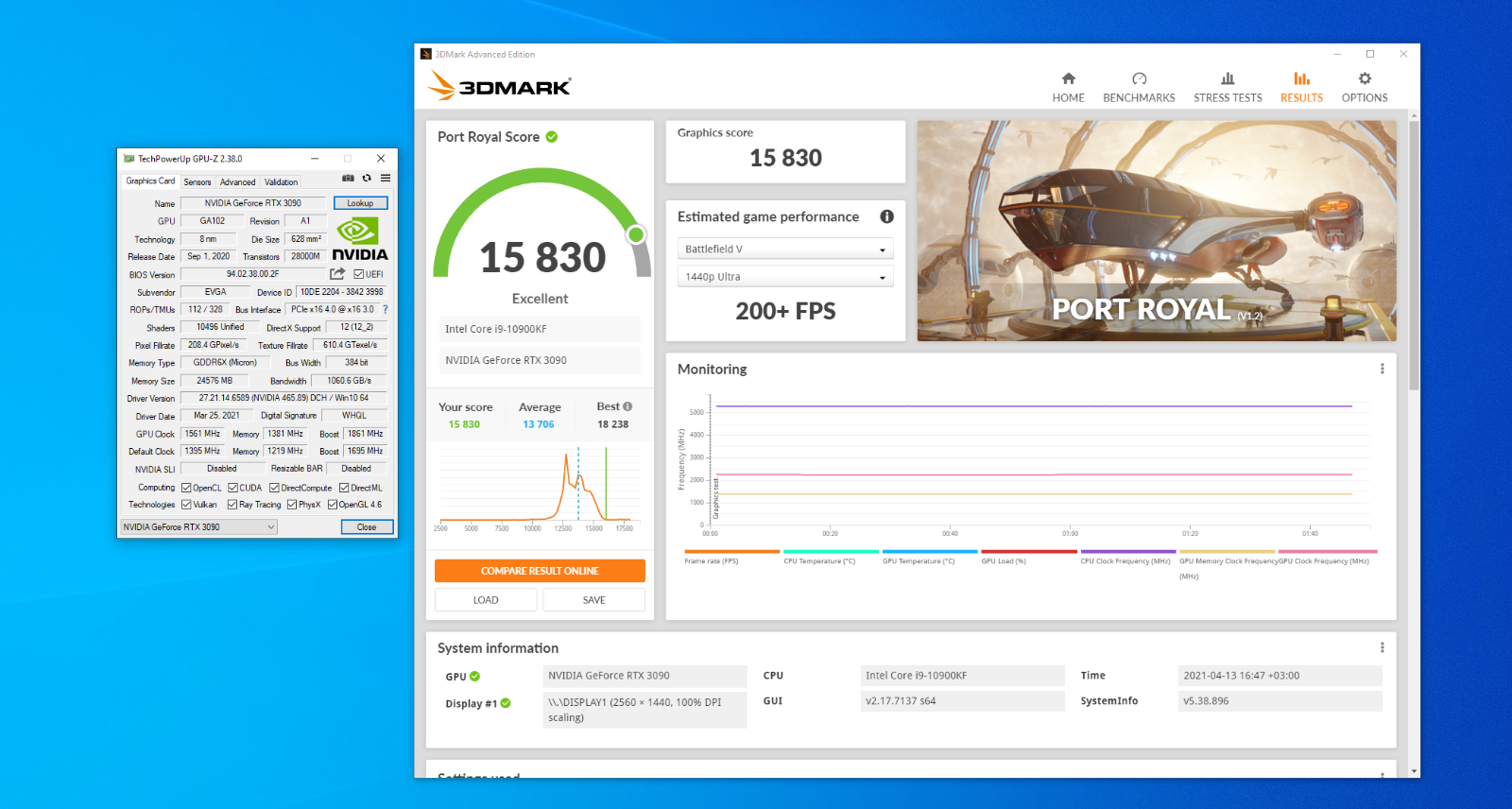Click the Best score 18 238

pyautogui.click(x=612, y=424)
